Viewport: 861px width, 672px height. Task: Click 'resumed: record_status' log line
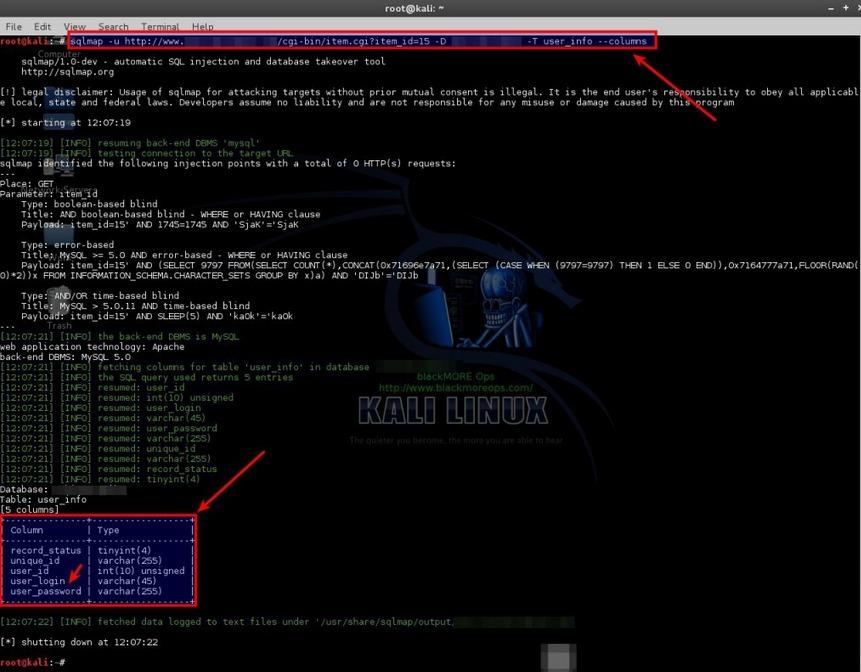point(109,469)
